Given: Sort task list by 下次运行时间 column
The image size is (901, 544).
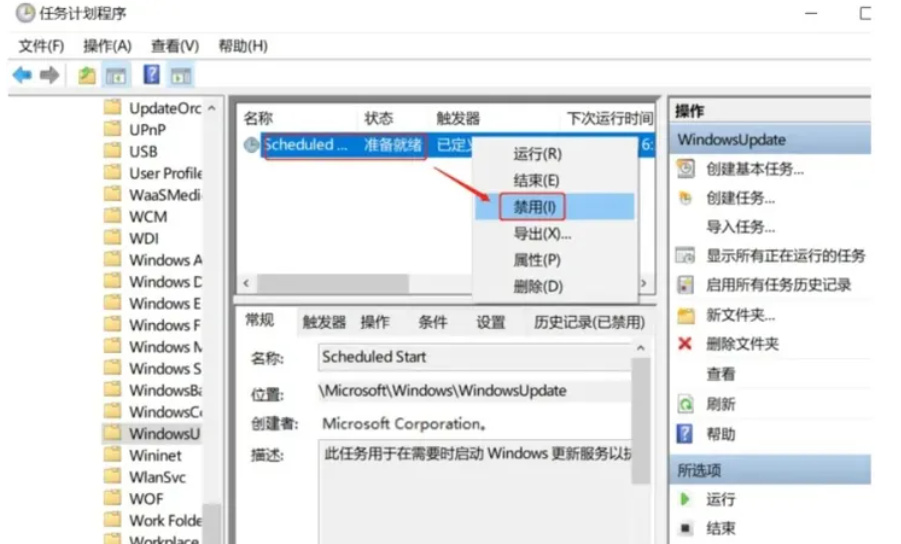Looking at the screenshot, I should [x=610, y=118].
